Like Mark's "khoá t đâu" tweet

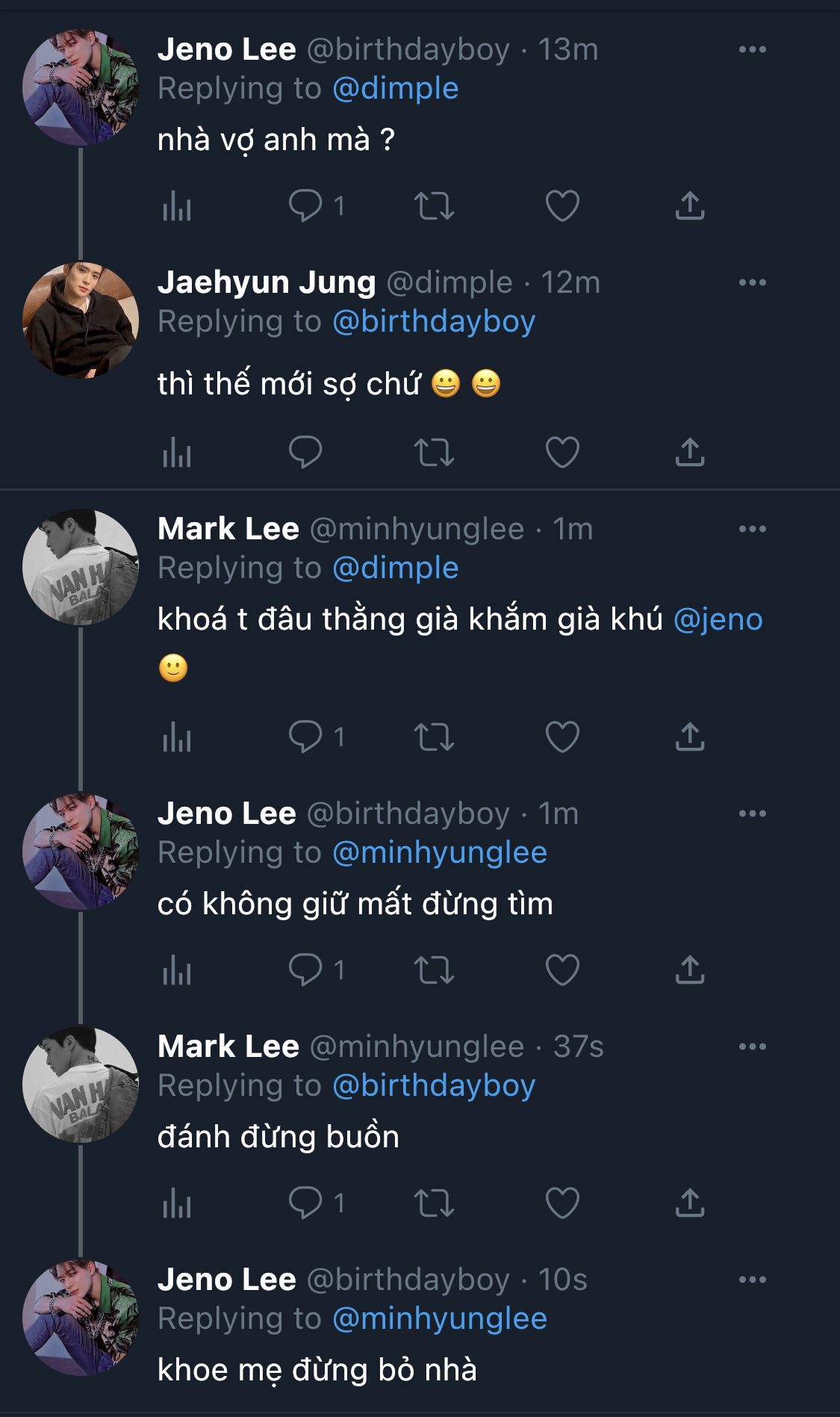tap(562, 737)
